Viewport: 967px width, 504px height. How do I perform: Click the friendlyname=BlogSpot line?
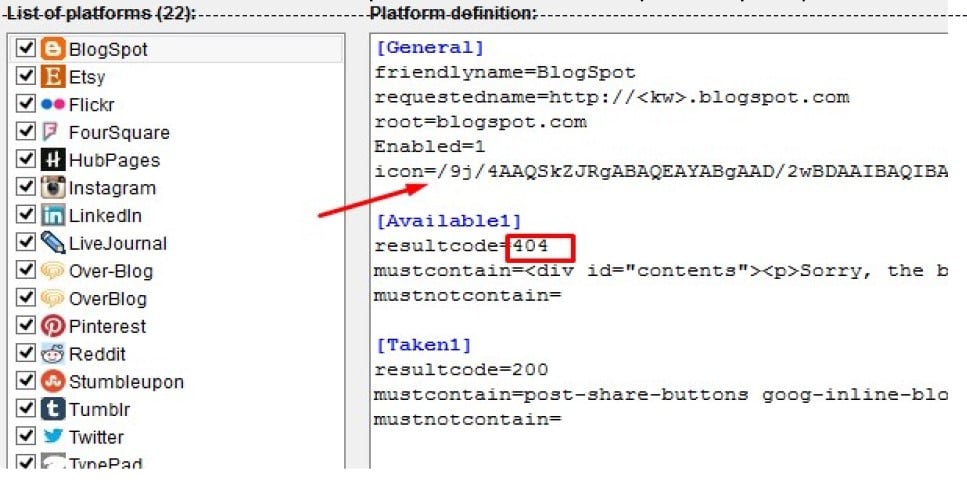pos(504,73)
